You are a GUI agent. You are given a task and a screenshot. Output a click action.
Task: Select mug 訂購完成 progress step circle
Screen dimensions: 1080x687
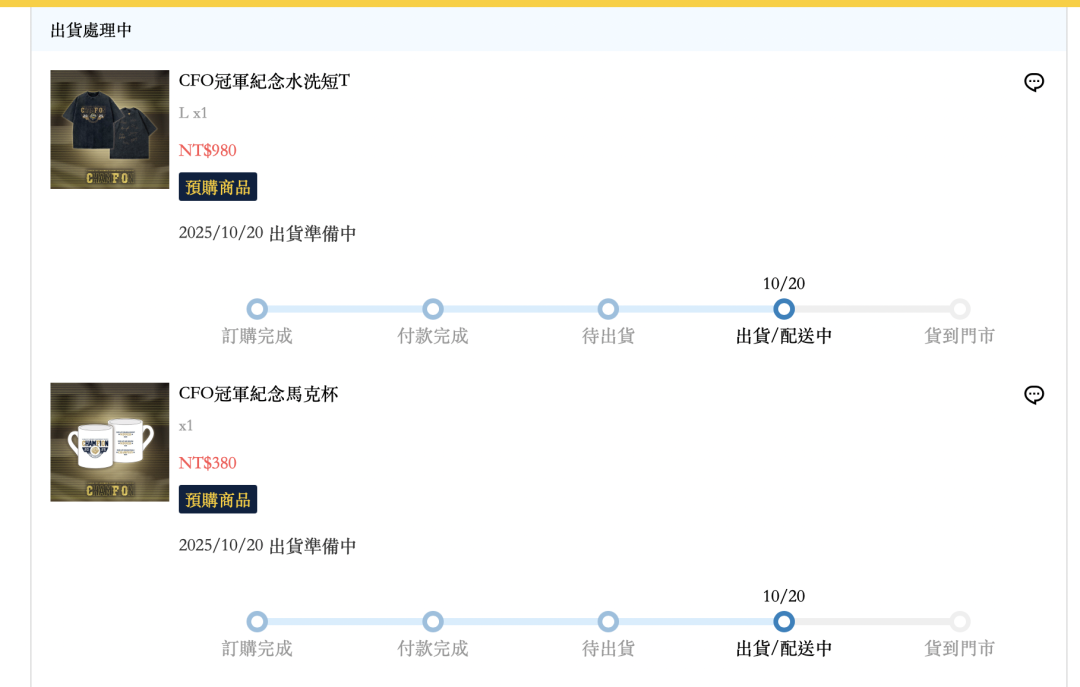pyautogui.click(x=257, y=622)
